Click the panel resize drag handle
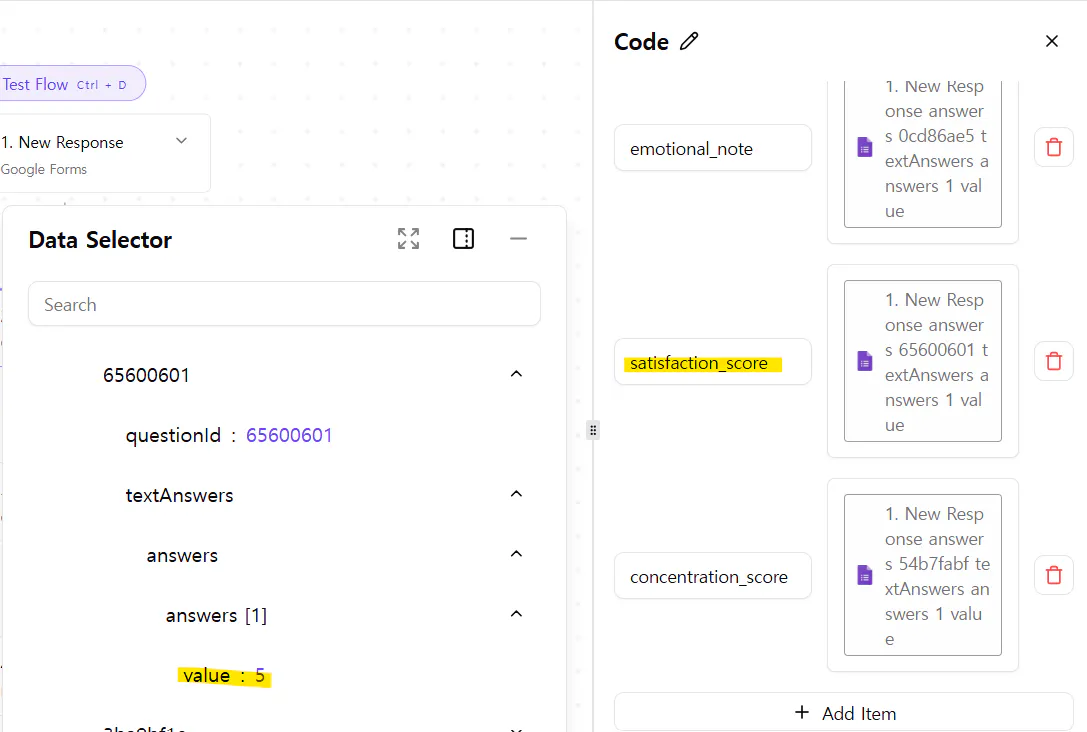 (593, 430)
